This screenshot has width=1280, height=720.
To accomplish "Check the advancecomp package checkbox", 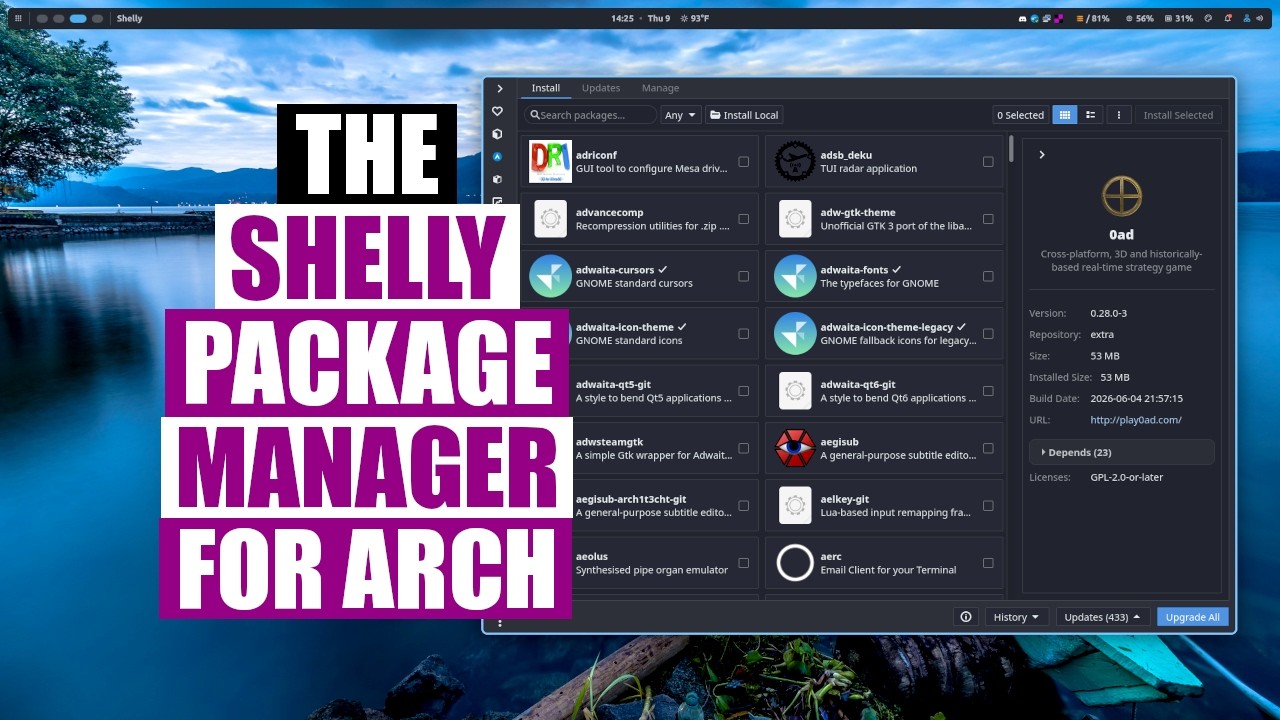I will (743, 219).
